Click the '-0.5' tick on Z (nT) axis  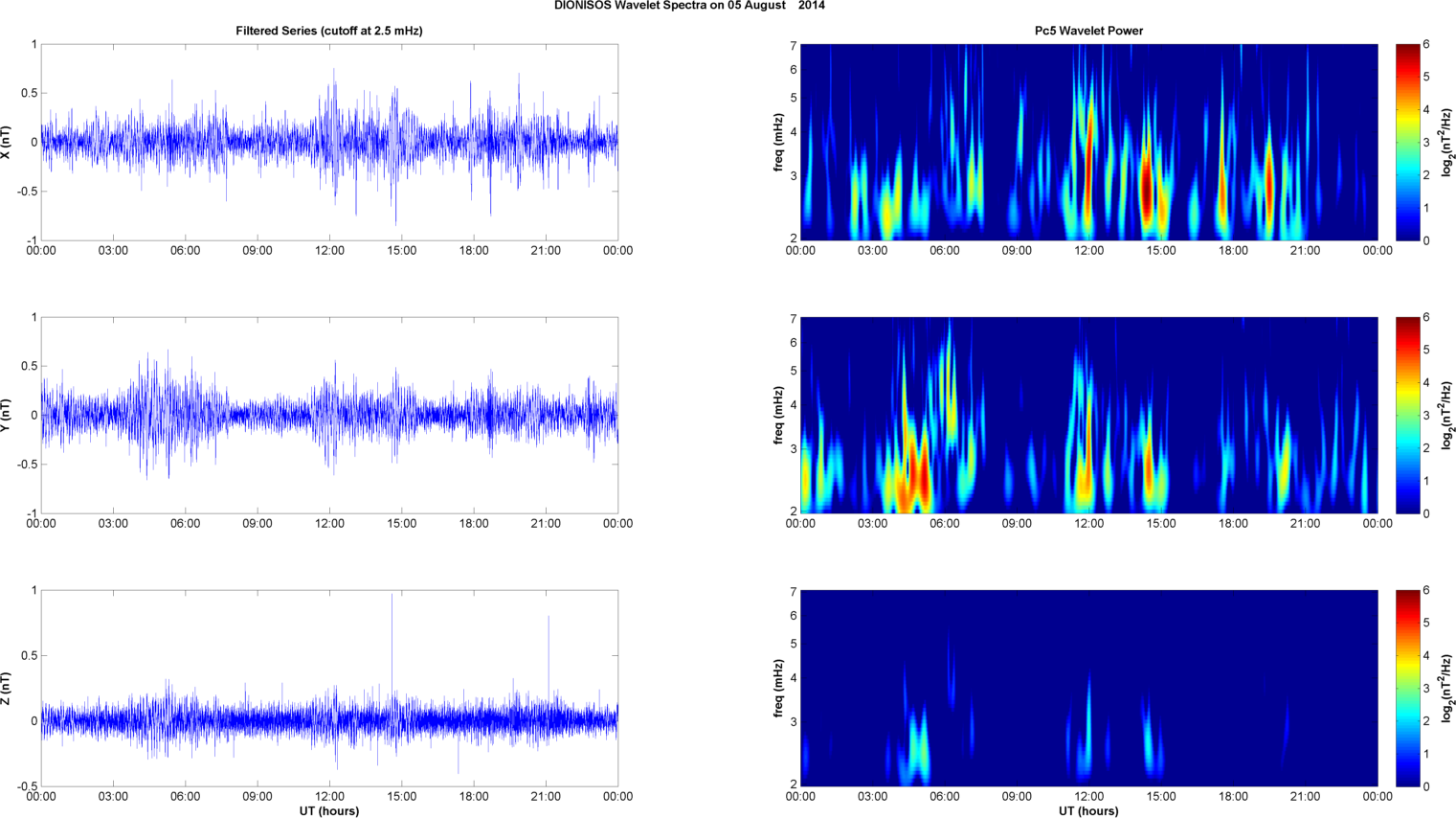click(x=27, y=787)
